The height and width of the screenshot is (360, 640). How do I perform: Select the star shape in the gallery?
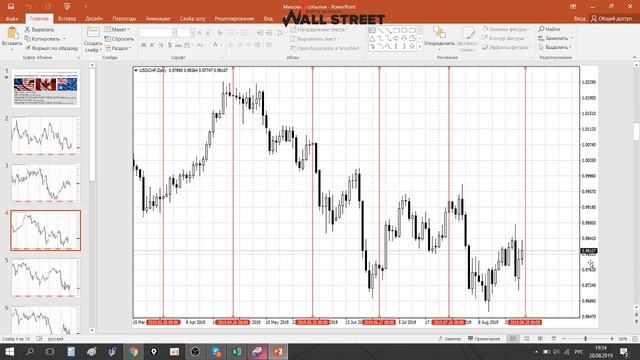pos(412,47)
